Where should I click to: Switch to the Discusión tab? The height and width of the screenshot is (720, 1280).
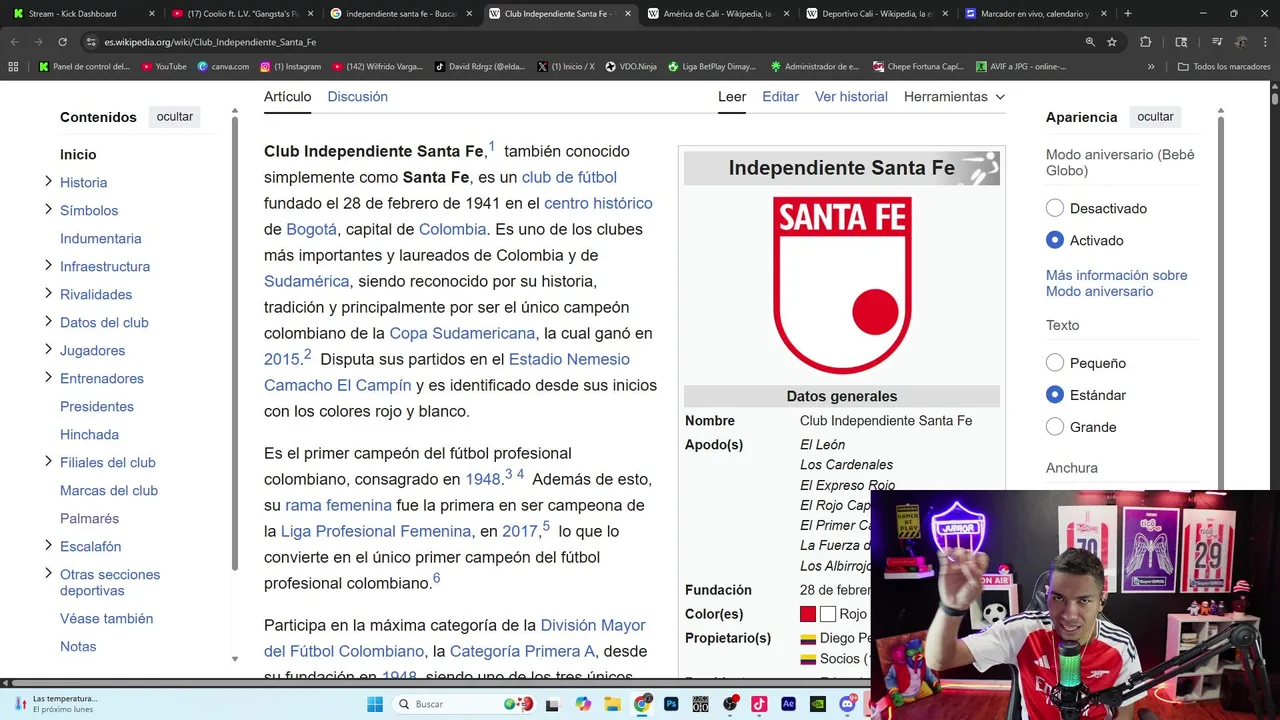click(357, 97)
